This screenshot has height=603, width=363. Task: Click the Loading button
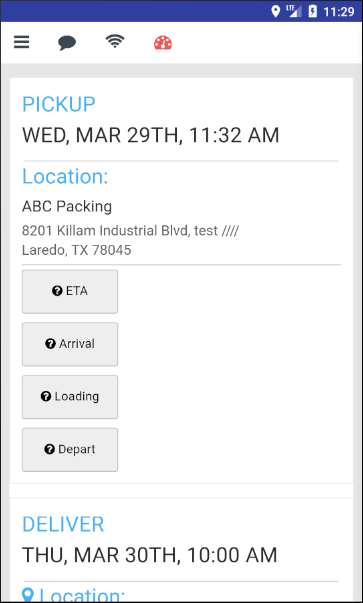click(70, 397)
